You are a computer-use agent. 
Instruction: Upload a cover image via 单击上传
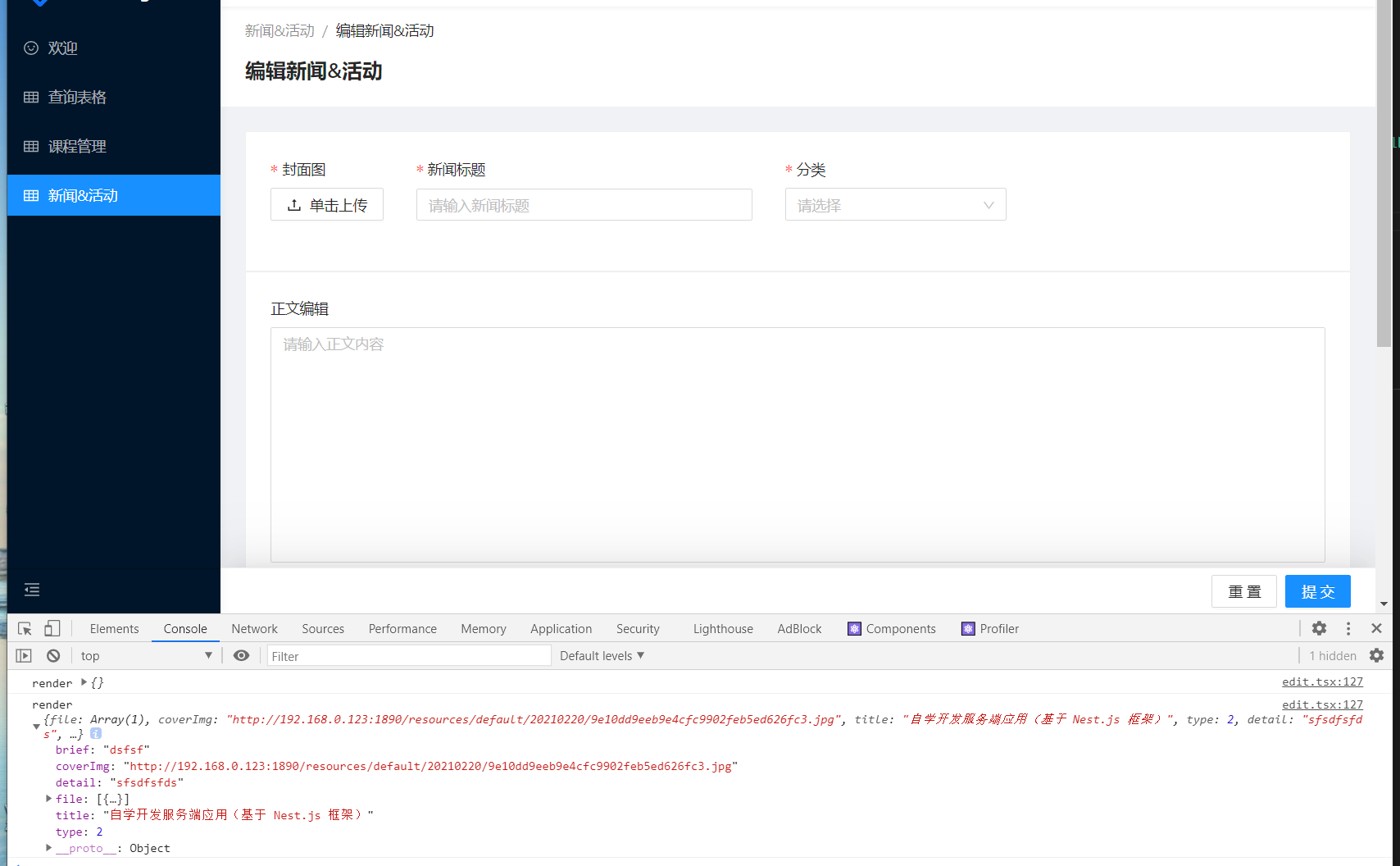(x=327, y=204)
